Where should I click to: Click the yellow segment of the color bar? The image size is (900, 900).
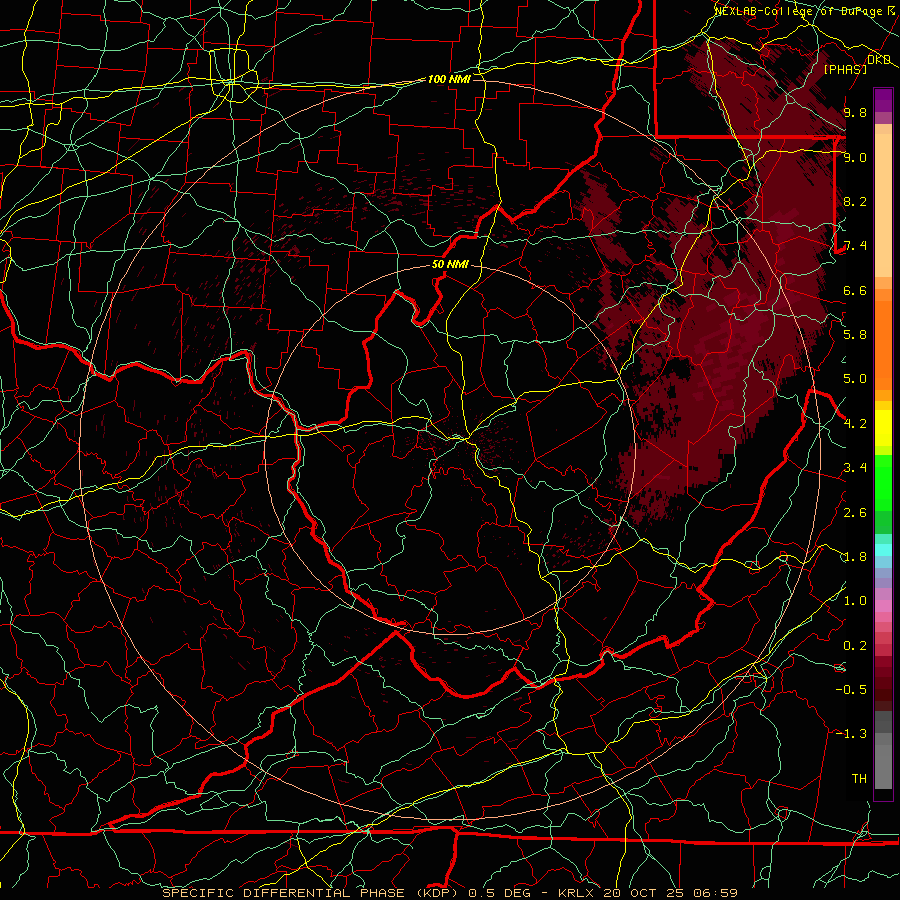click(x=883, y=428)
